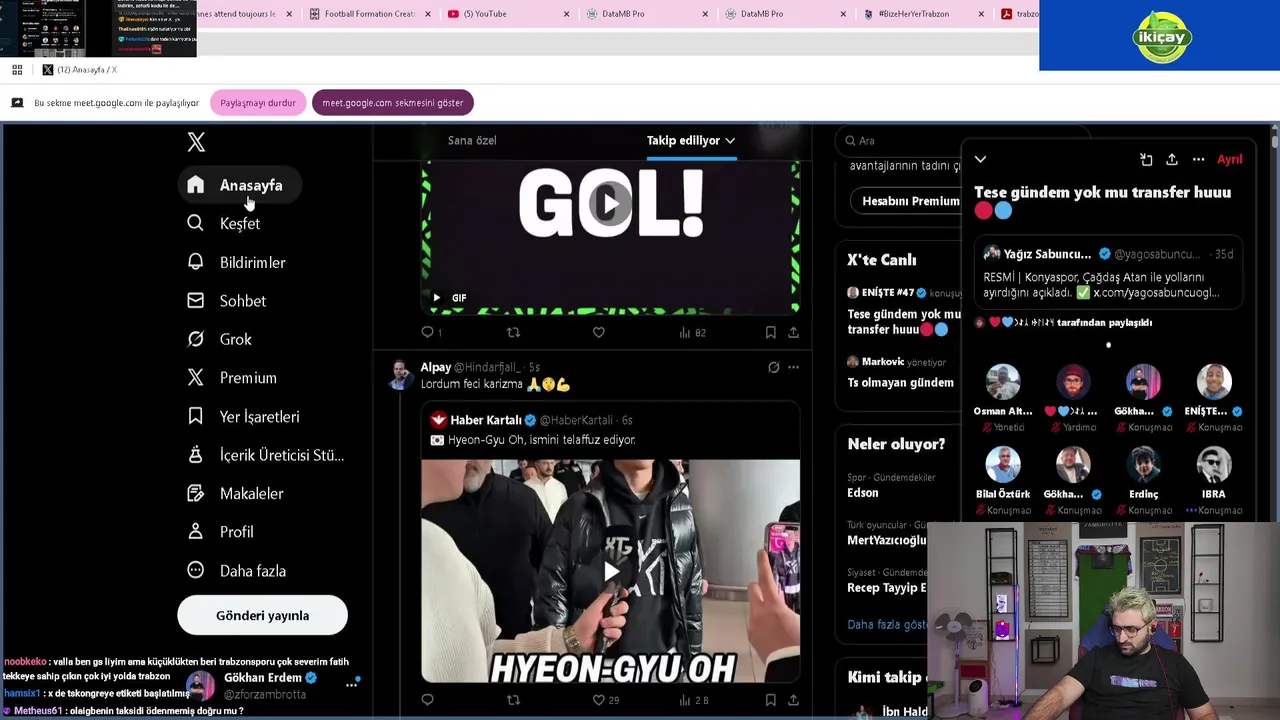Play the Hyeon-Gyu Oh video
This screenshot has height=720, width=1280.
(610, 571)
